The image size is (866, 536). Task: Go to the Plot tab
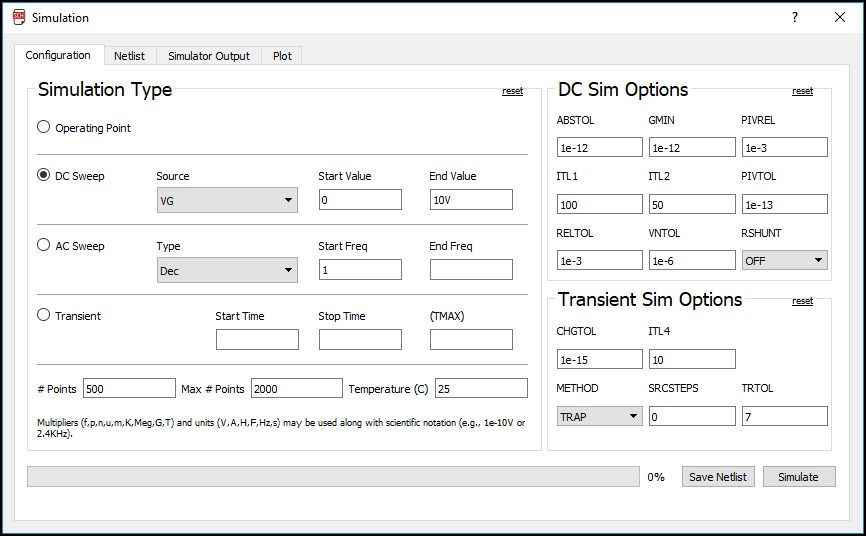pos(282,56)
